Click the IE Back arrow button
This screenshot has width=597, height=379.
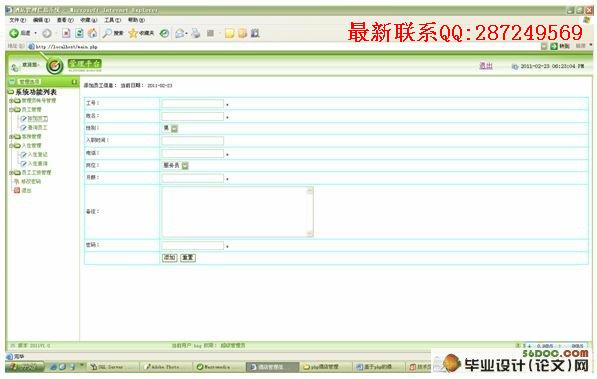14,34
